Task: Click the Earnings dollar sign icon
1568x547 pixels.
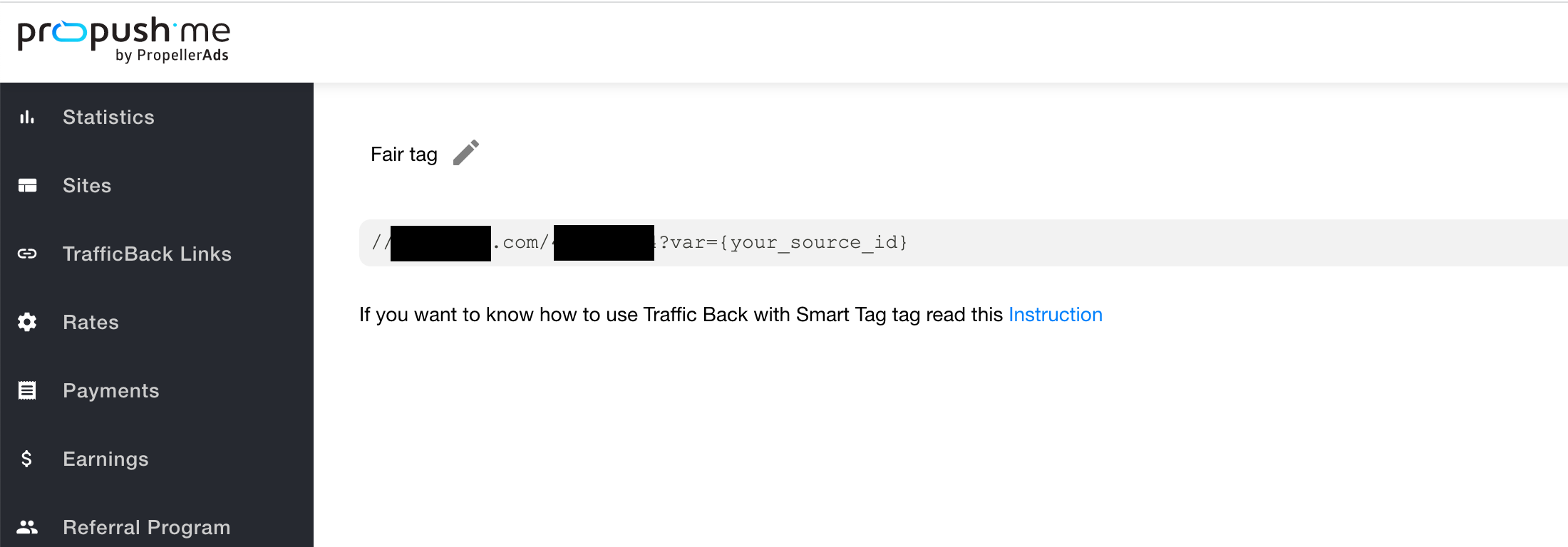Action: point(26,459)
